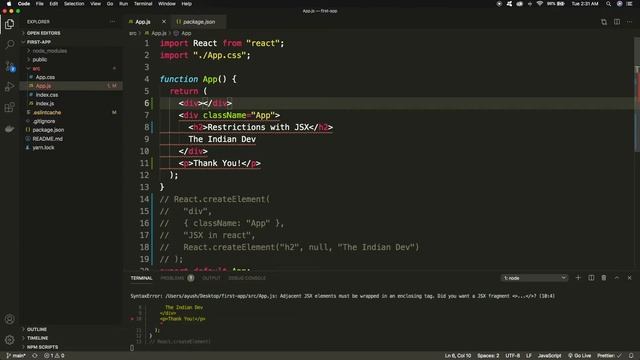The height and width of the screenshot is (360, 640).
Task: Open the Go menu
Action: coord(110,4)
